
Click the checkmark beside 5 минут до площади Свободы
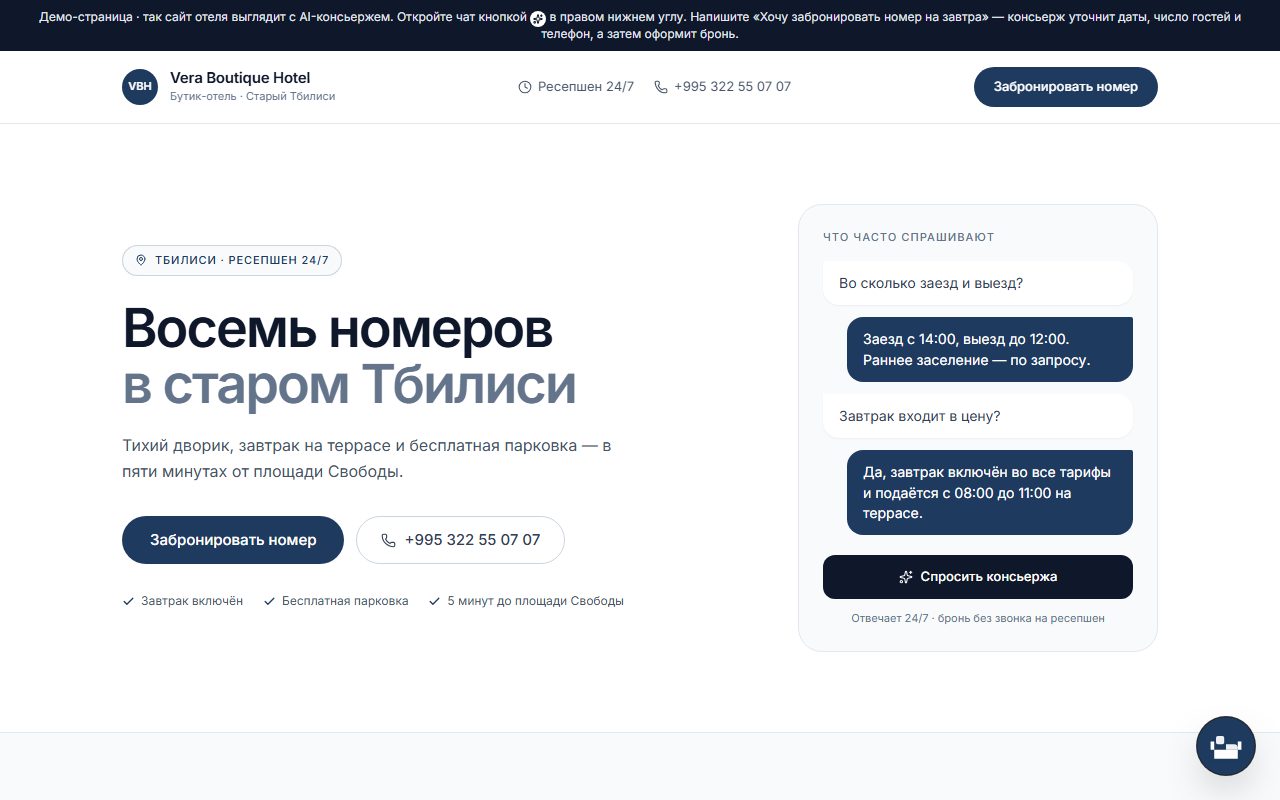434,601
